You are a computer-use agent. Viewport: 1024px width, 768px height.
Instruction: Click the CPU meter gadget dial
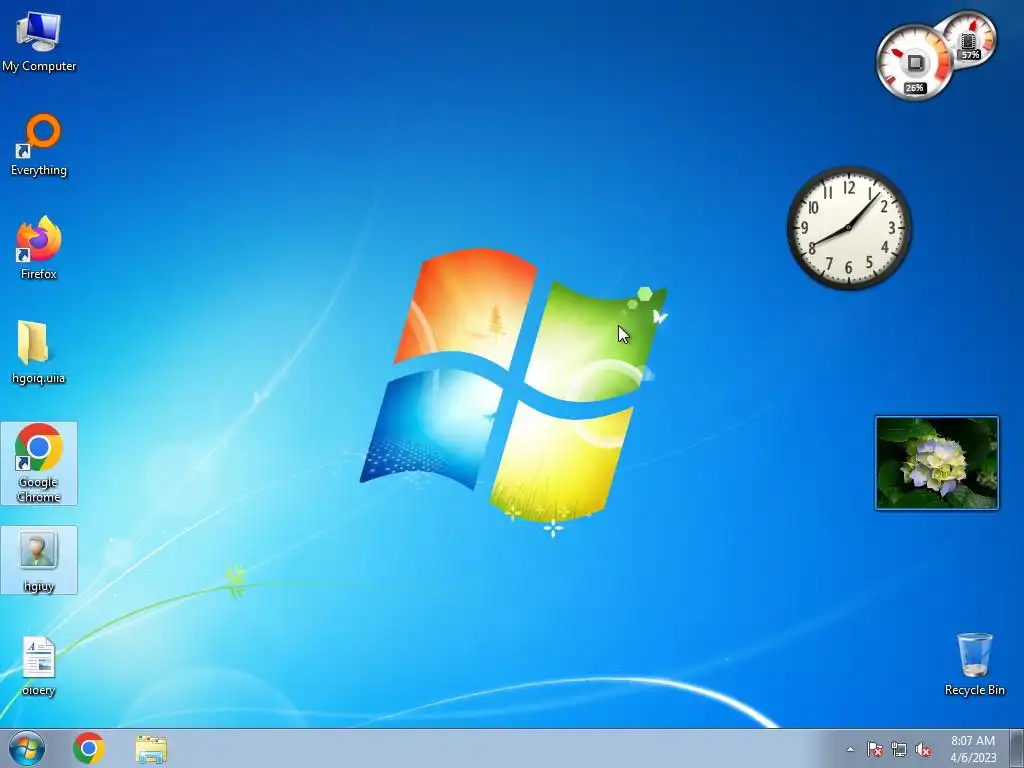(914, 63)
